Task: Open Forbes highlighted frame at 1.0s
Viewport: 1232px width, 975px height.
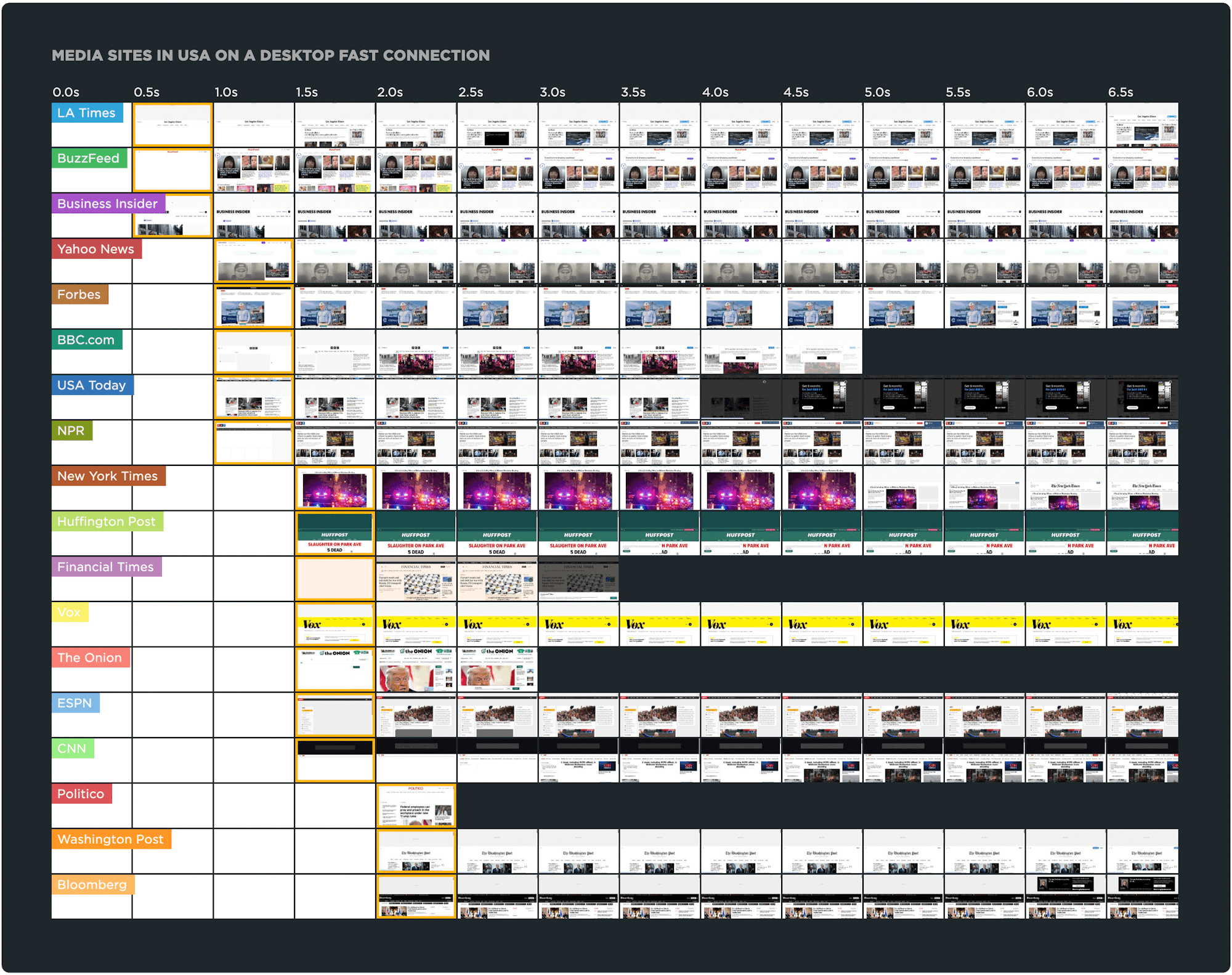Action: 253,306
